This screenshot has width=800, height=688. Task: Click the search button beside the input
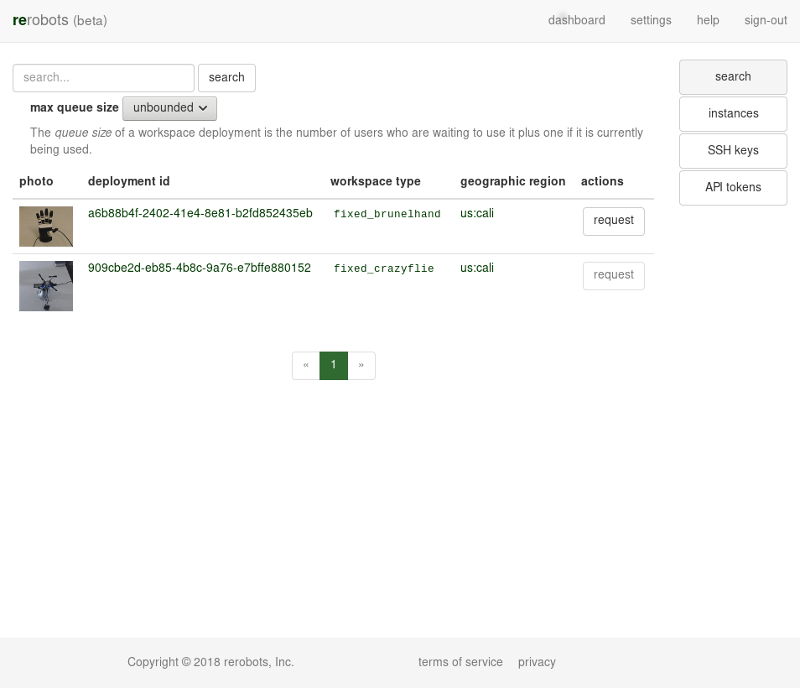tap(227, 78)
